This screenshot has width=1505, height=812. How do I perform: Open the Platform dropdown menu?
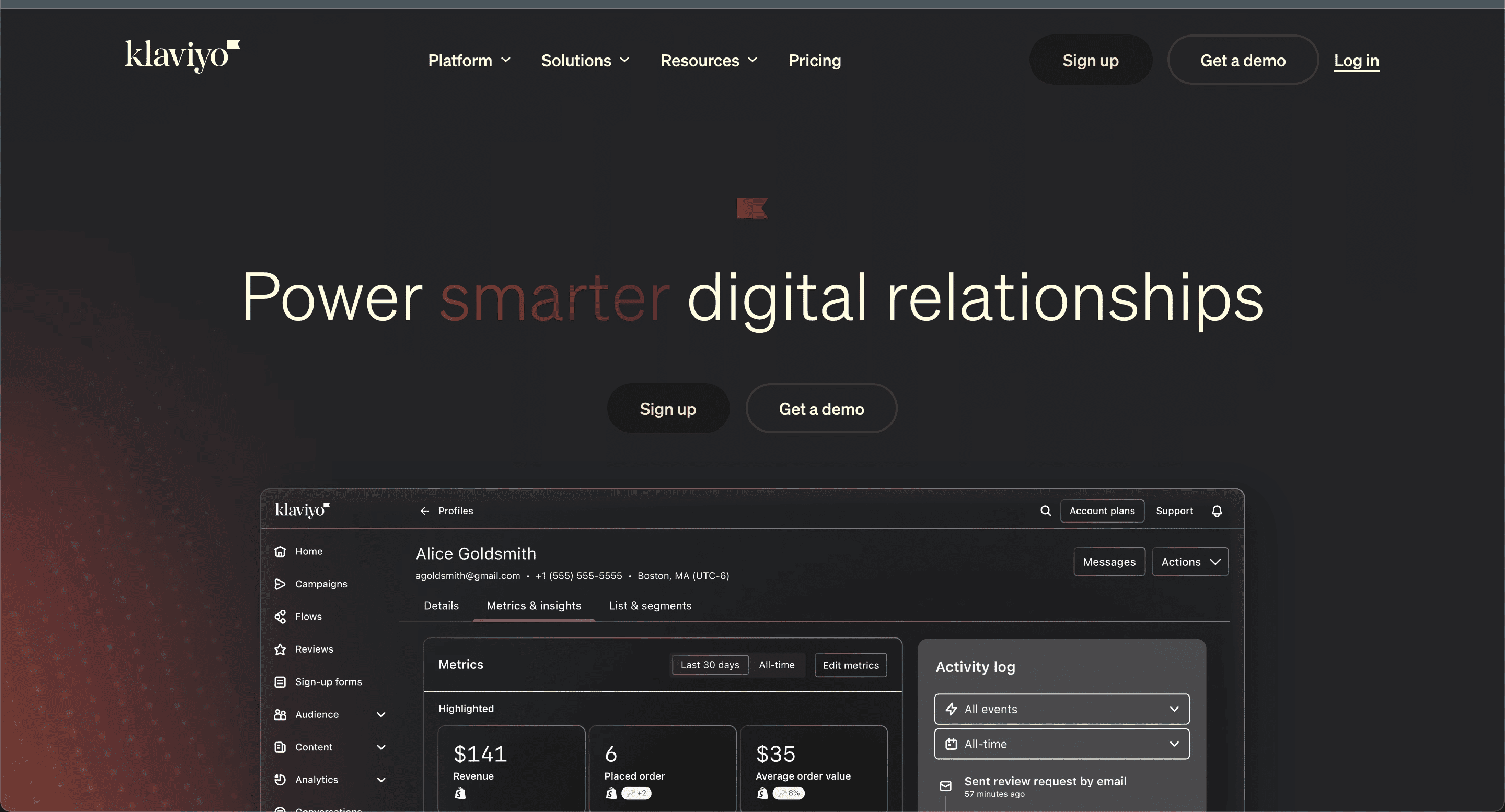(x=469, y=60)
